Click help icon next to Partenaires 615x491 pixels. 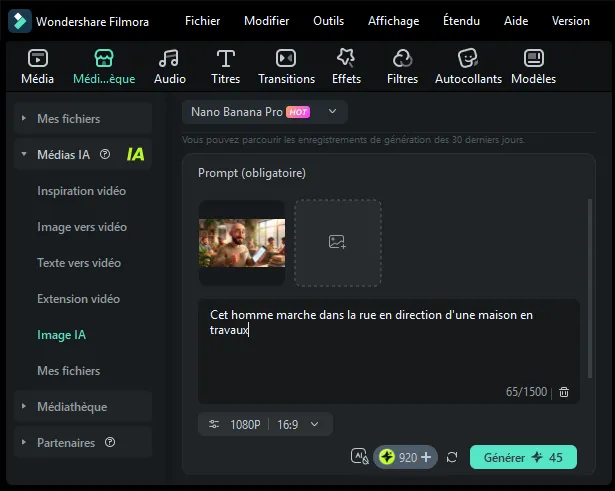tap(110, 442)
